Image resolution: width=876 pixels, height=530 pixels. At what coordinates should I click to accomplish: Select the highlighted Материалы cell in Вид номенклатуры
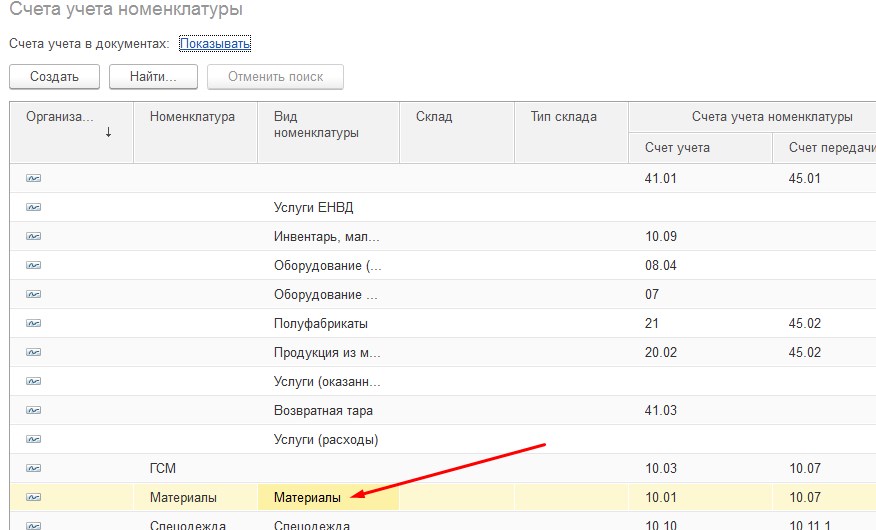pos(328,498)
